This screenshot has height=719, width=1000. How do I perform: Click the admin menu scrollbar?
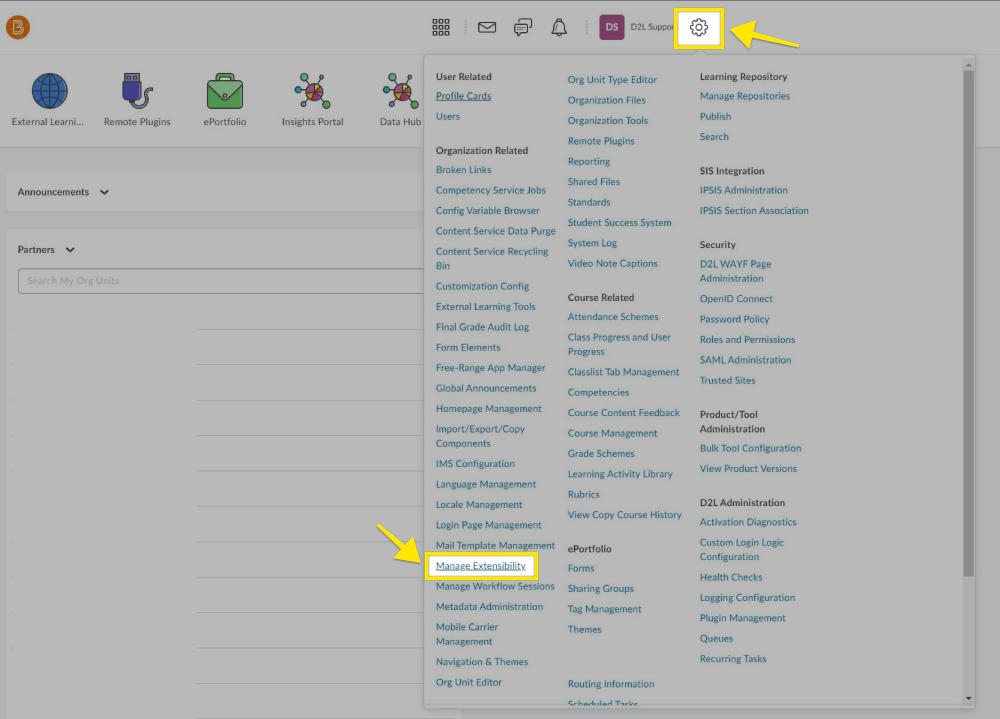(968, 350)
